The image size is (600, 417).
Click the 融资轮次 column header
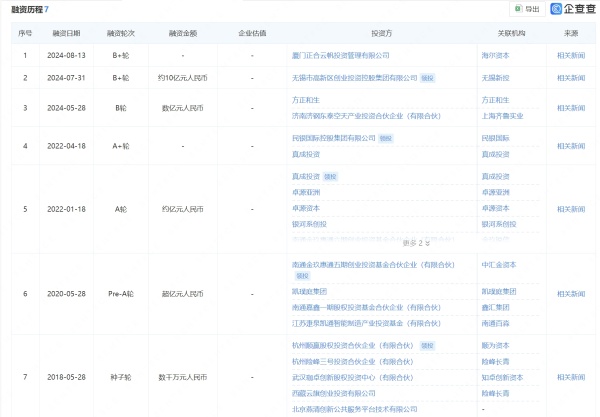click(x=121, y=33)
